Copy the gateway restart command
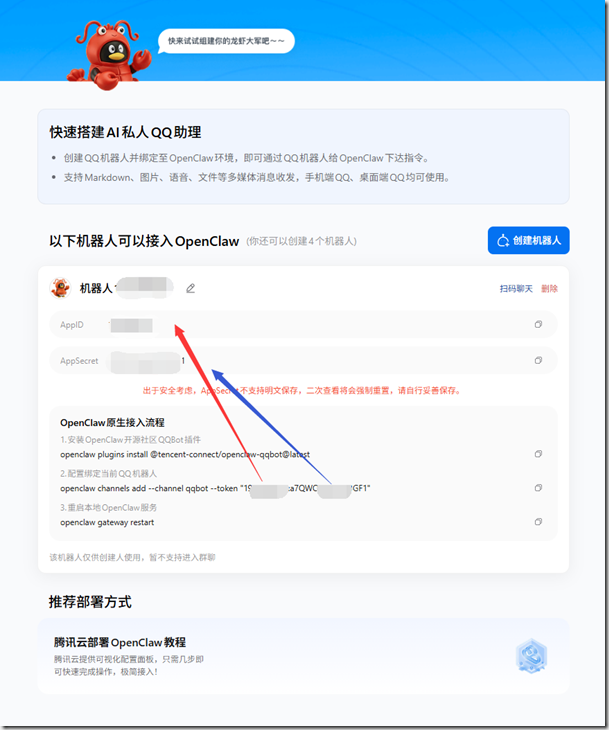 coord(538,522)
